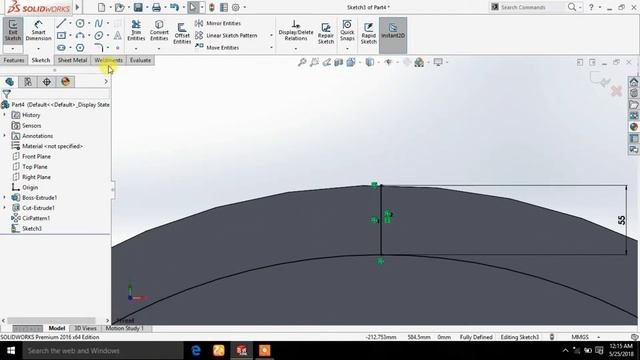Image resolution: width=640 pixels, height=360 pixels.
Task: Open Microsoft Edge from taskbar
Action: coord(196,350)
